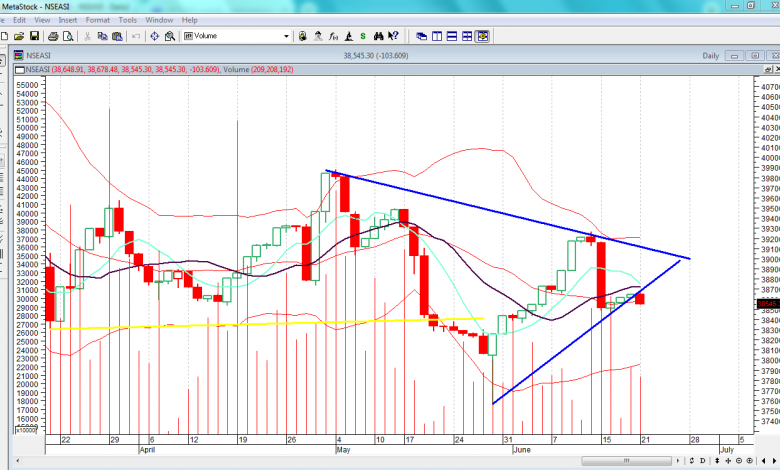Viewport: 780px width, 470px height.
Task: Click the Open folder icon
Action: pyautogui.click(x=20, y=36)
